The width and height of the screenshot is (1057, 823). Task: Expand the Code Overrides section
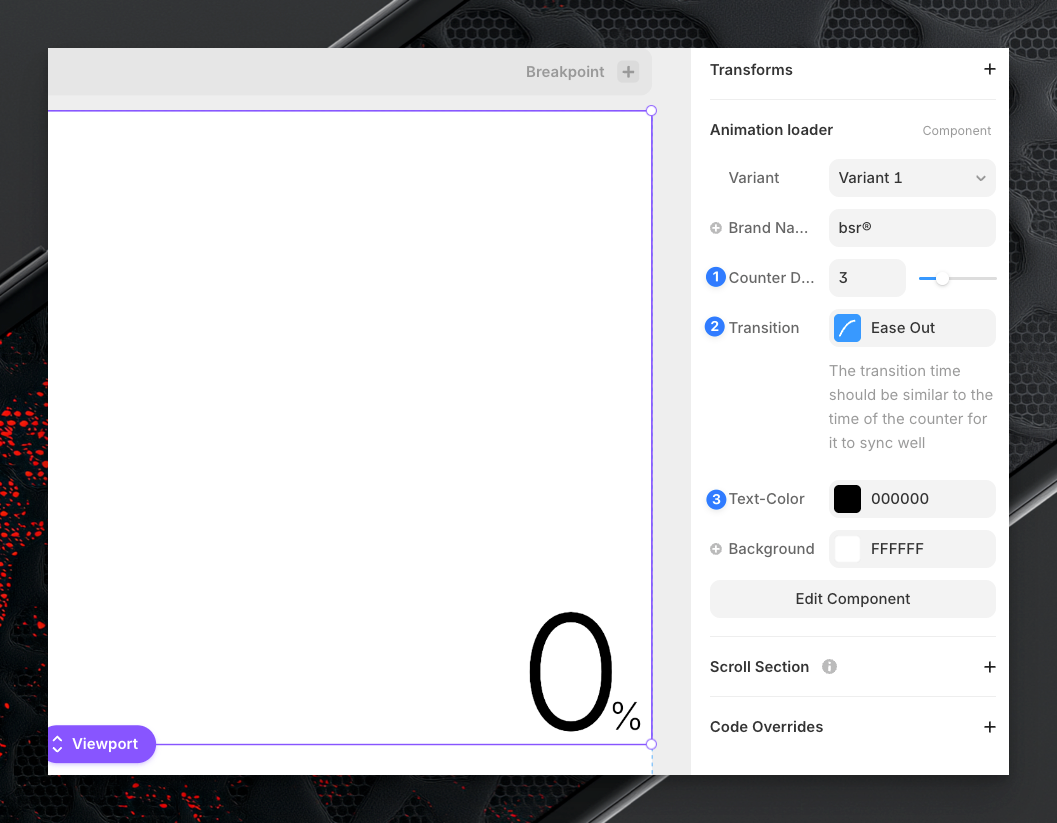point(989,727)
